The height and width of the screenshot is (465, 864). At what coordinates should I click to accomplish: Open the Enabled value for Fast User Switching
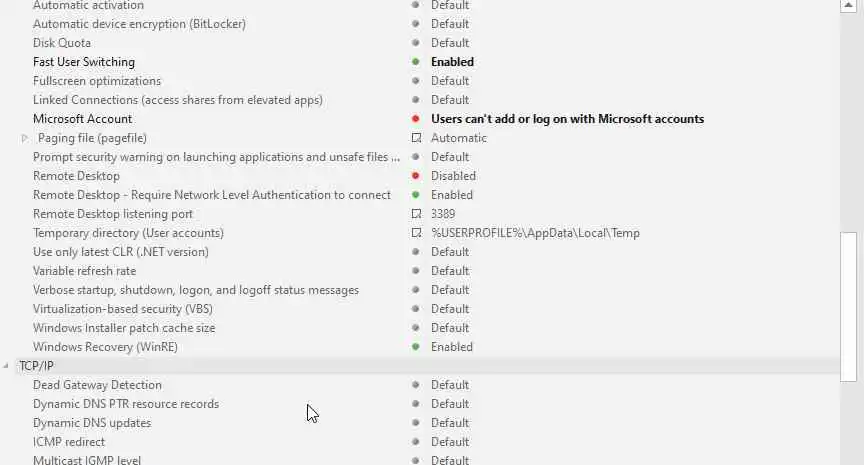click(x=452, y=62)
